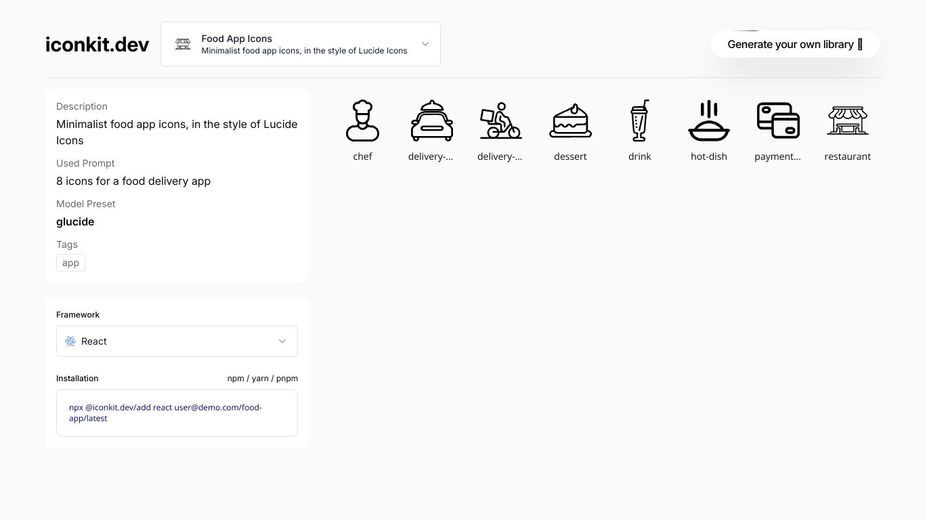
Task: Go to iconkit.dev home logo
Action: coord(97,44)
